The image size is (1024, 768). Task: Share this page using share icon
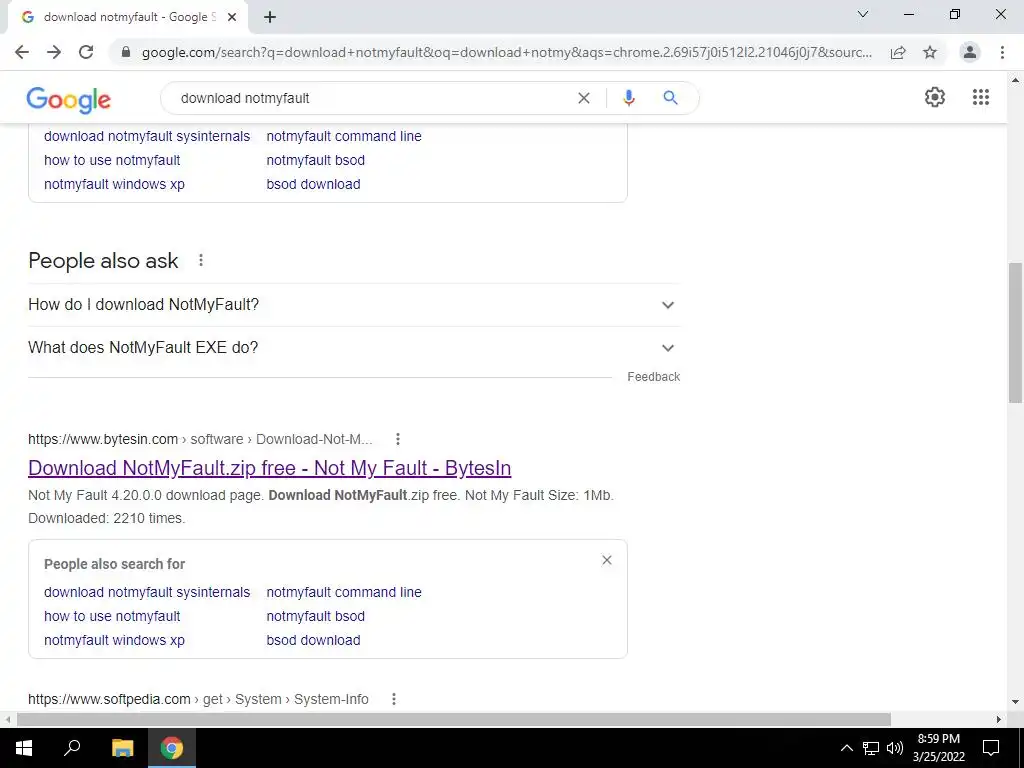pyautogui.click(x=898, y=52)
